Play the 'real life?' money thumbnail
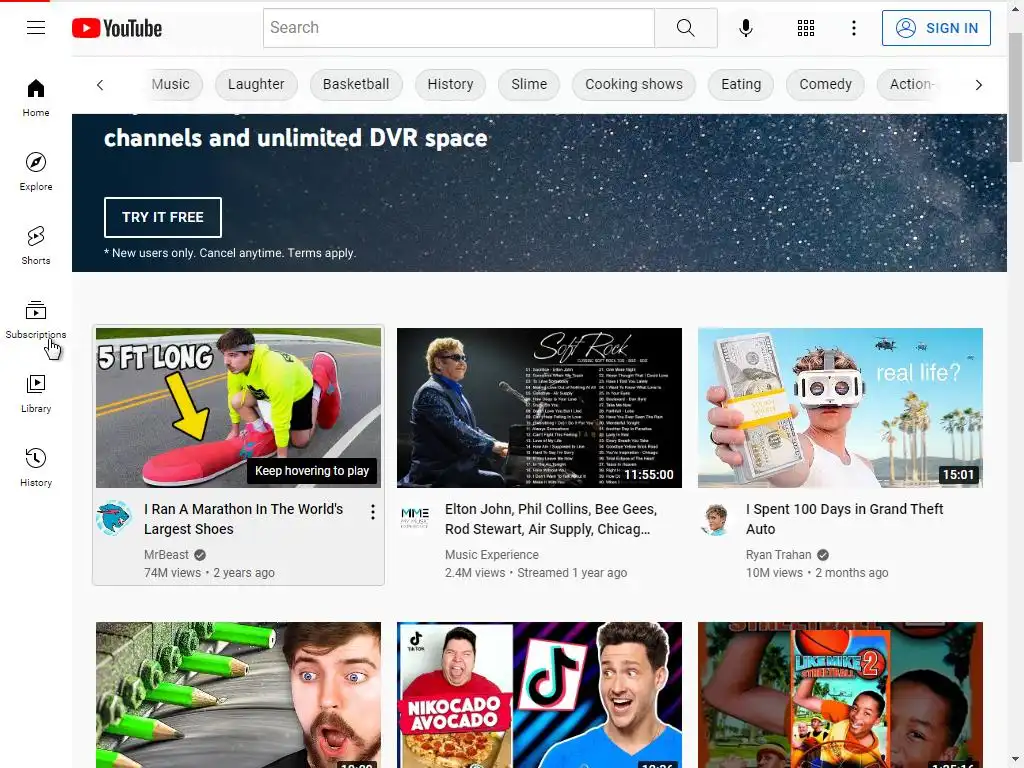 pos(840,408)
